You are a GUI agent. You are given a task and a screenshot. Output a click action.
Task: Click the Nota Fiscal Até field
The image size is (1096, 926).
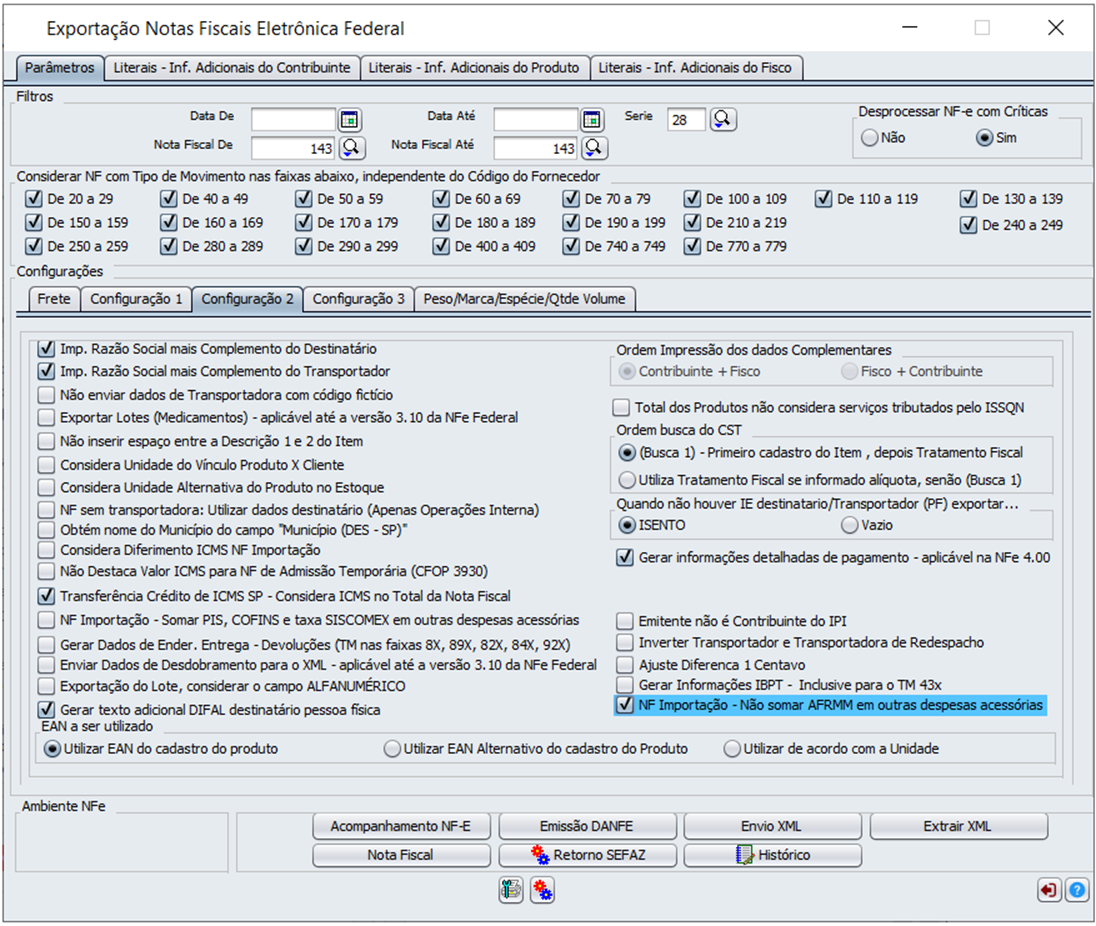point(536,147)
